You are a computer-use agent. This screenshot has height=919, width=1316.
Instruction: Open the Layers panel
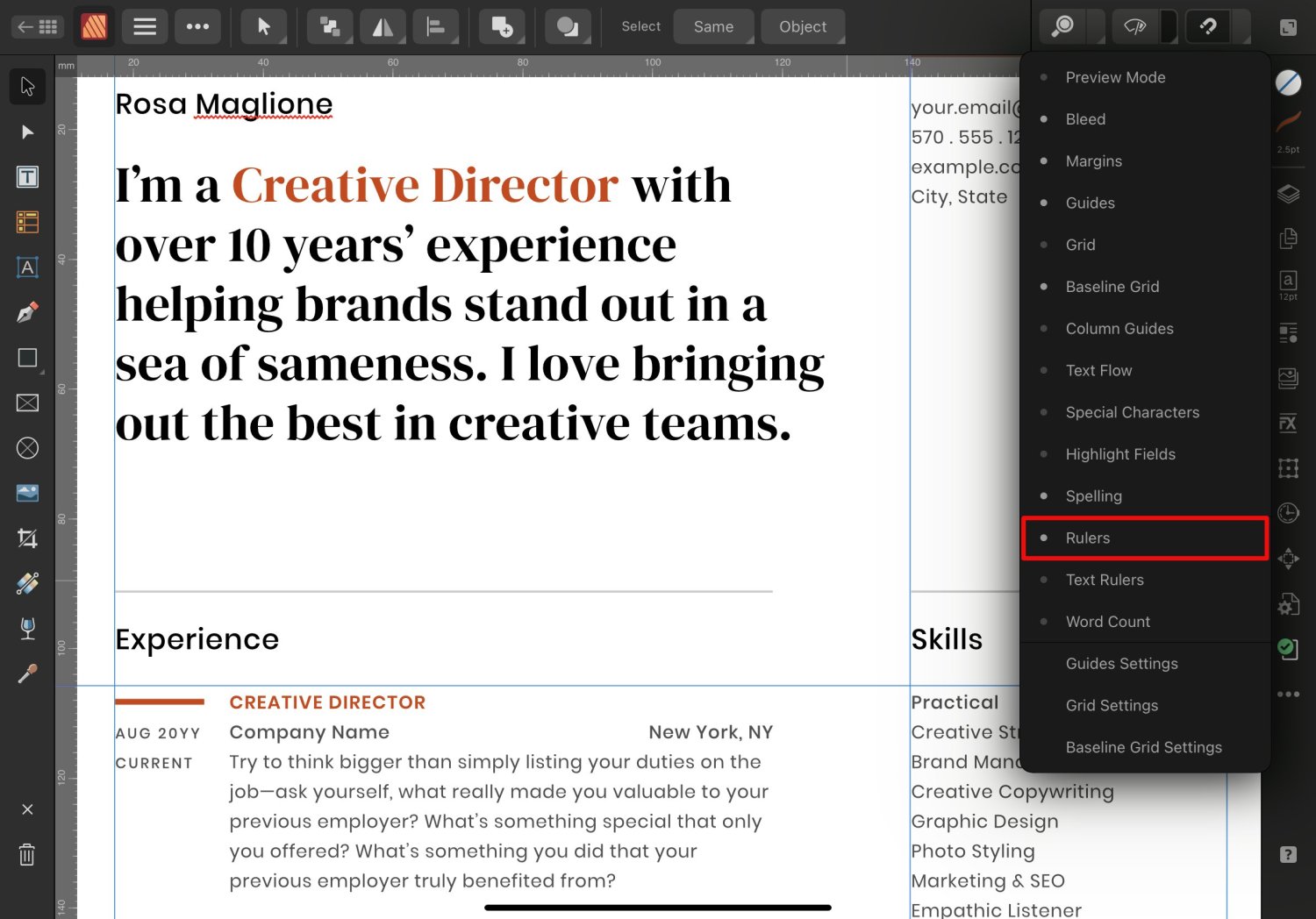[1288, 194]
